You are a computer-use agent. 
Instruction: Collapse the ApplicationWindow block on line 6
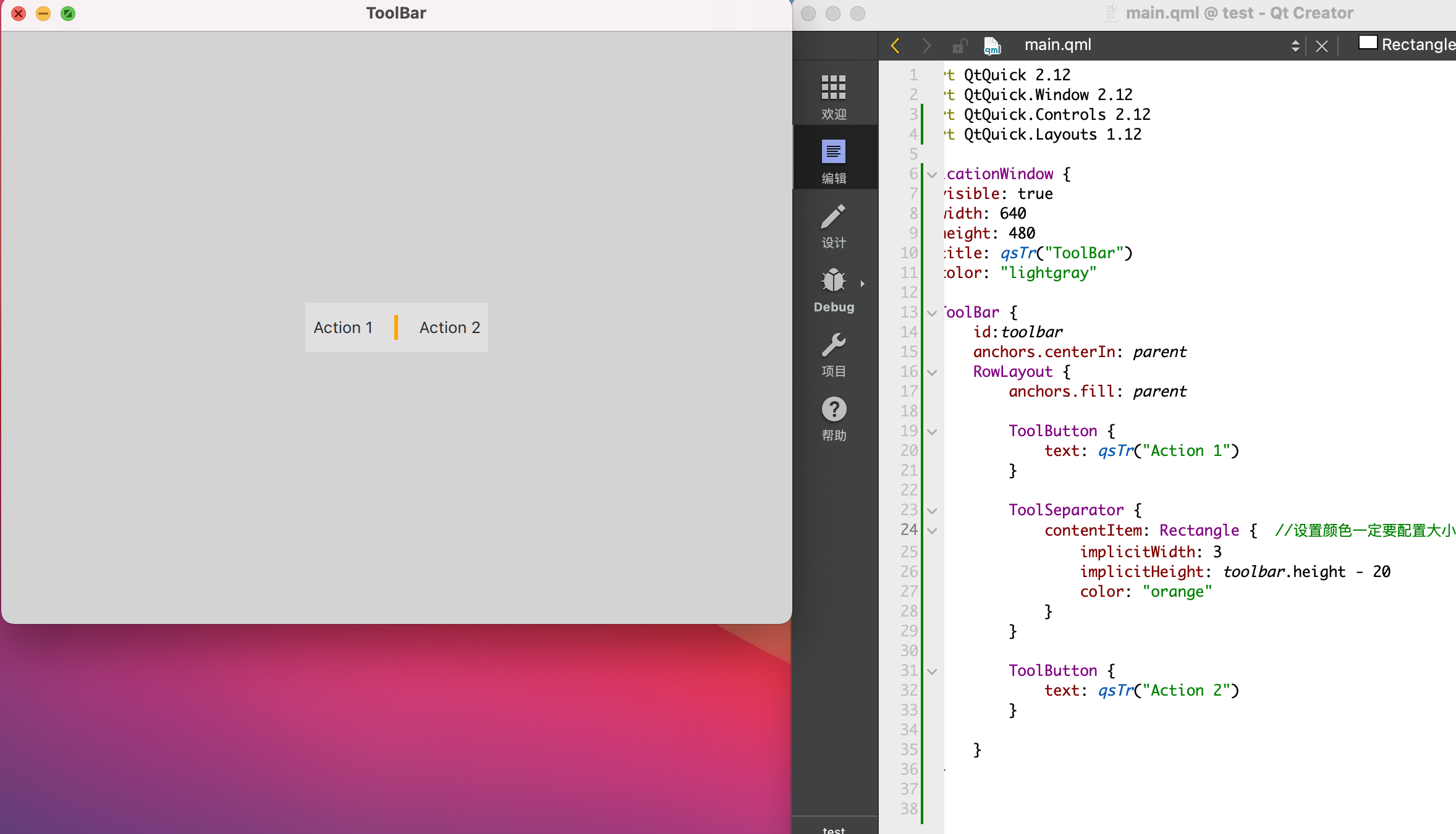tap(933, 175)
